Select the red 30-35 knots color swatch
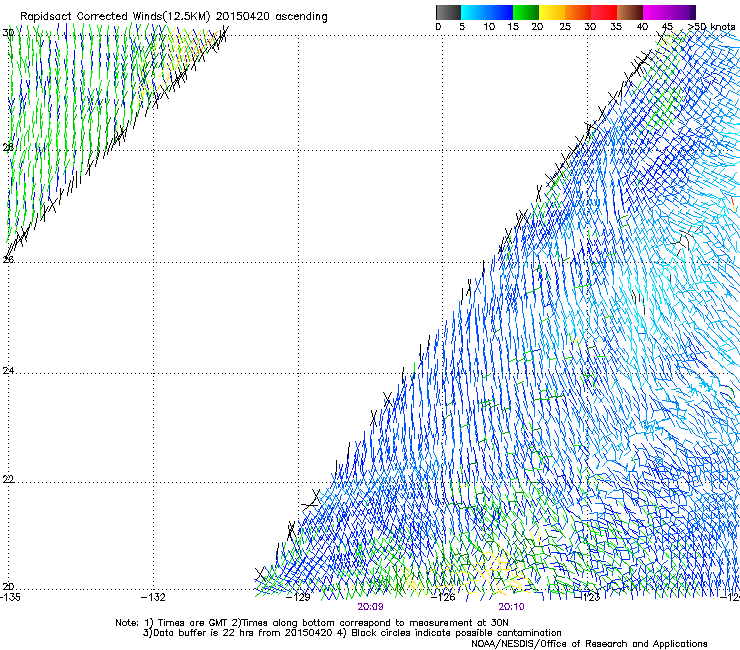 click(604, 12)
